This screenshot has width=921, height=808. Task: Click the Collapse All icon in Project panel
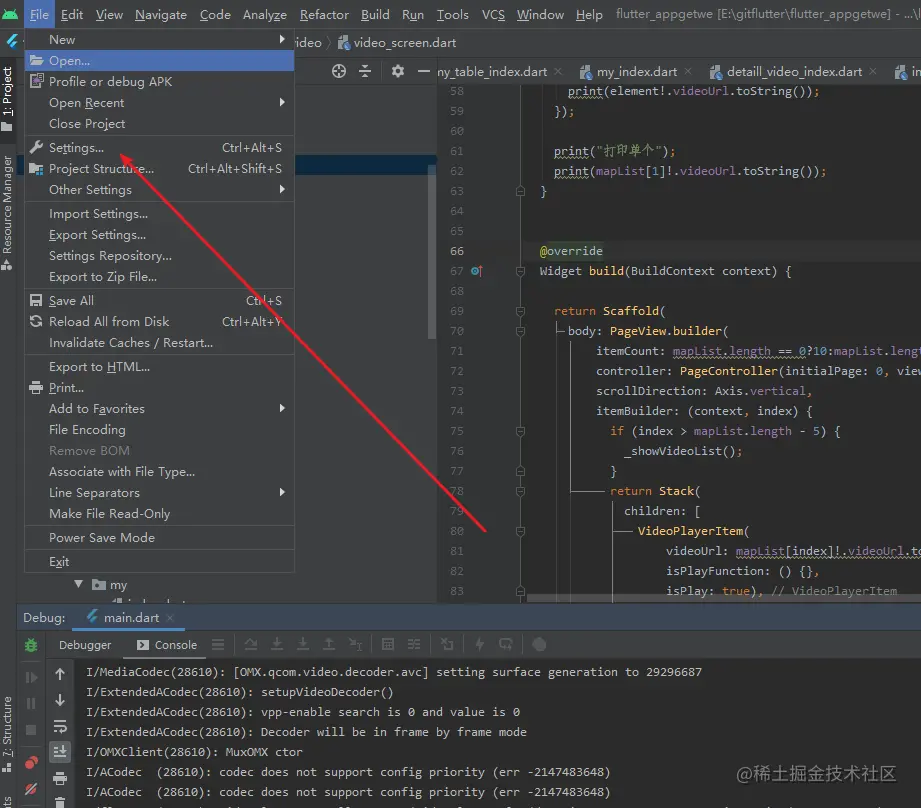(365, 71)
